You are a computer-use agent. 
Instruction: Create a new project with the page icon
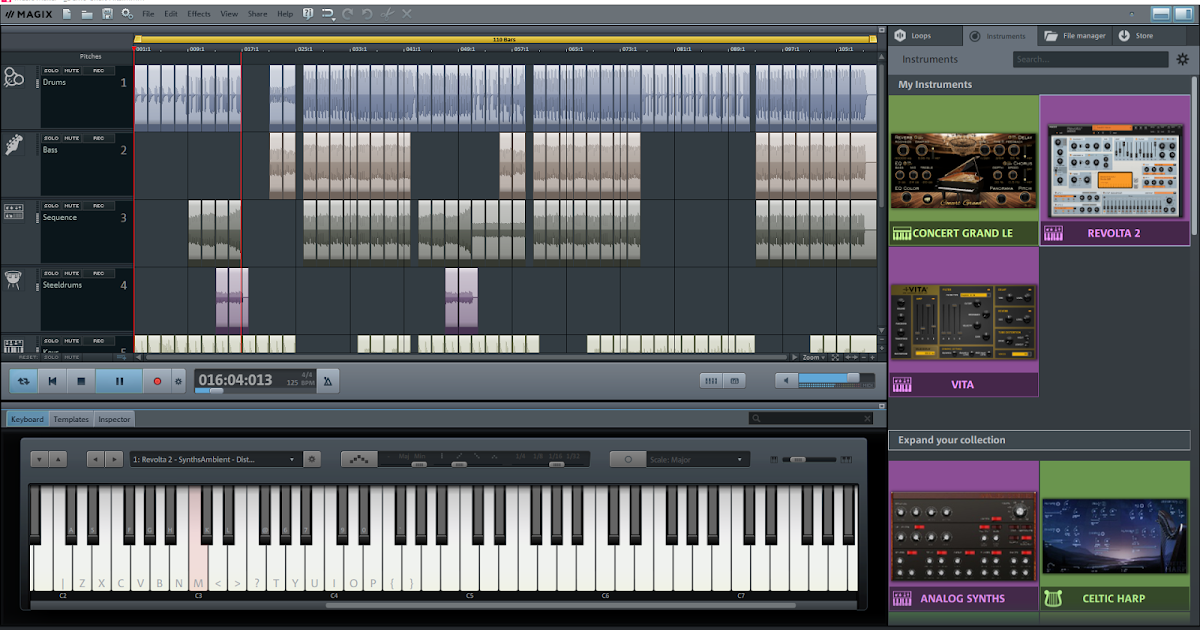(67, 14)
